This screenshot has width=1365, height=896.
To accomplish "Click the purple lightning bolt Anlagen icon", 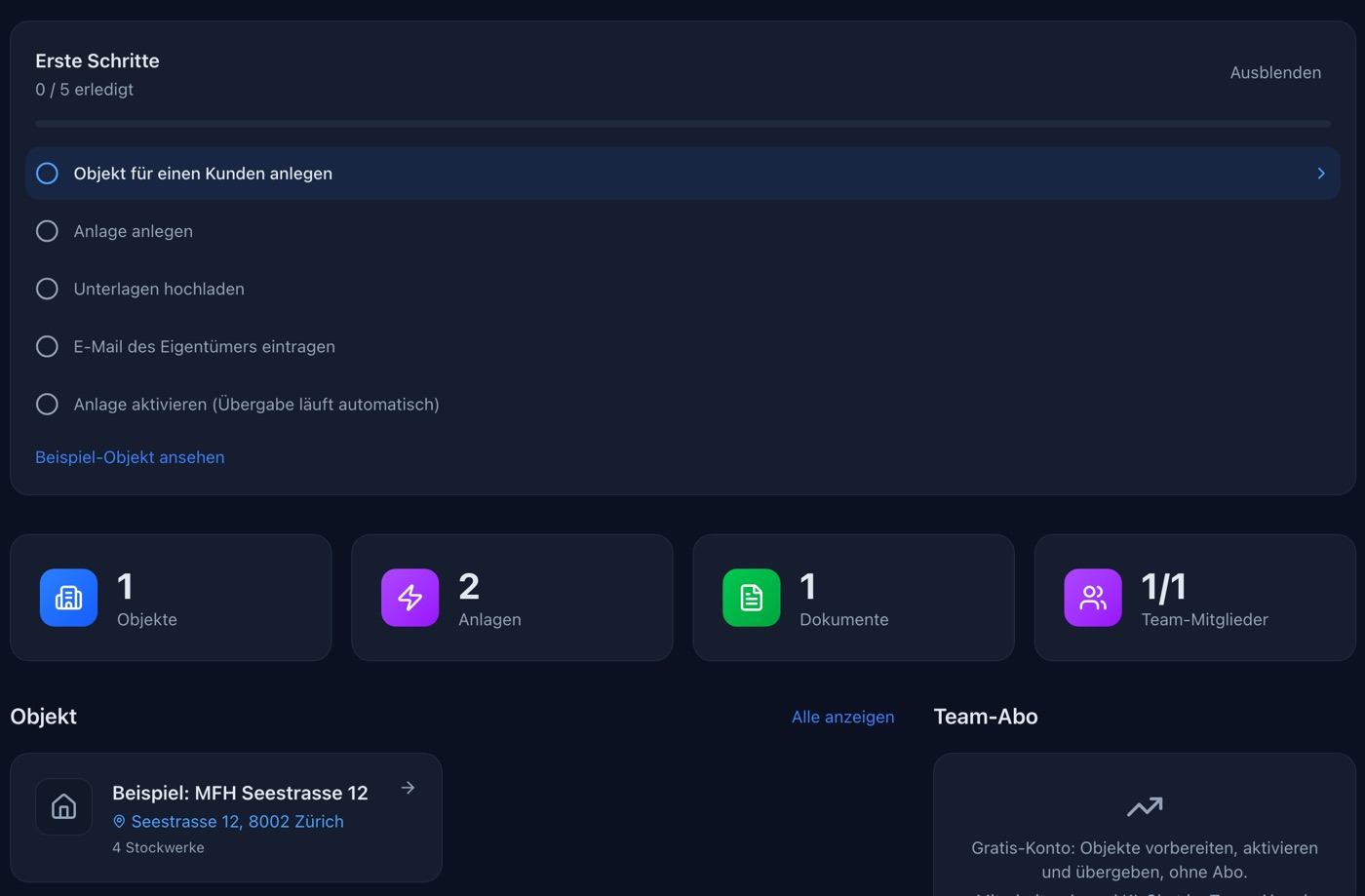I will pos(409,598).
